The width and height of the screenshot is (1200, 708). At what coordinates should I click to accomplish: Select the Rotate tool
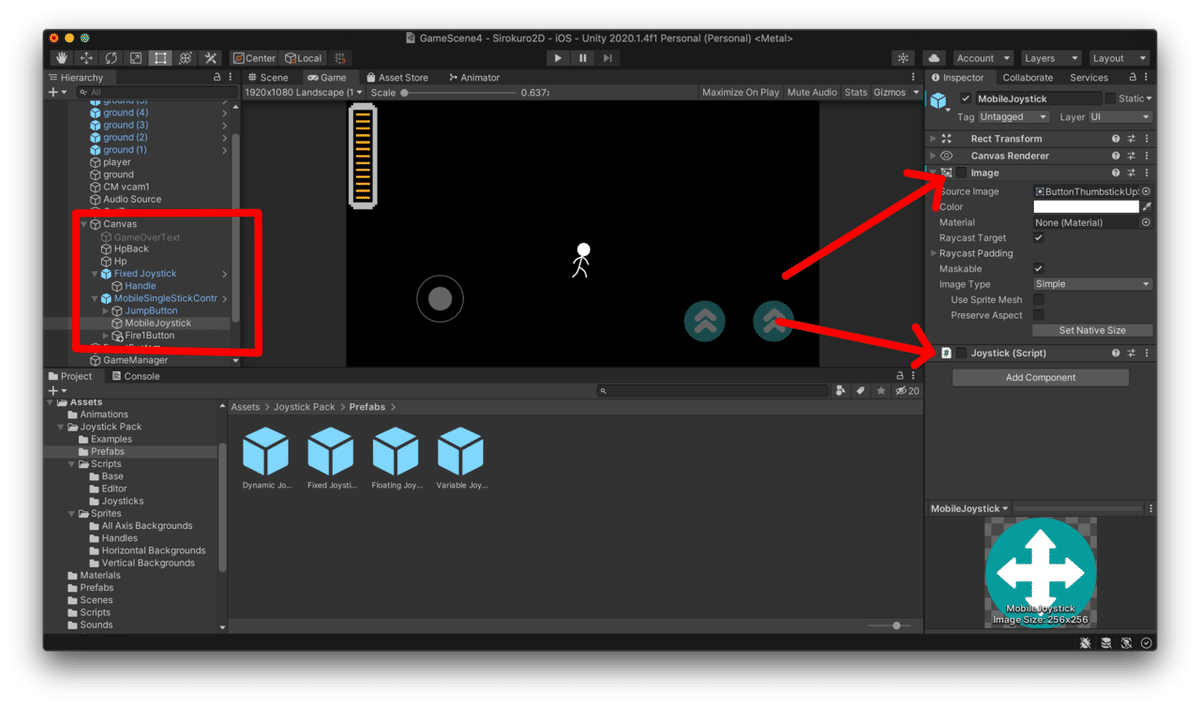[111, 58]
